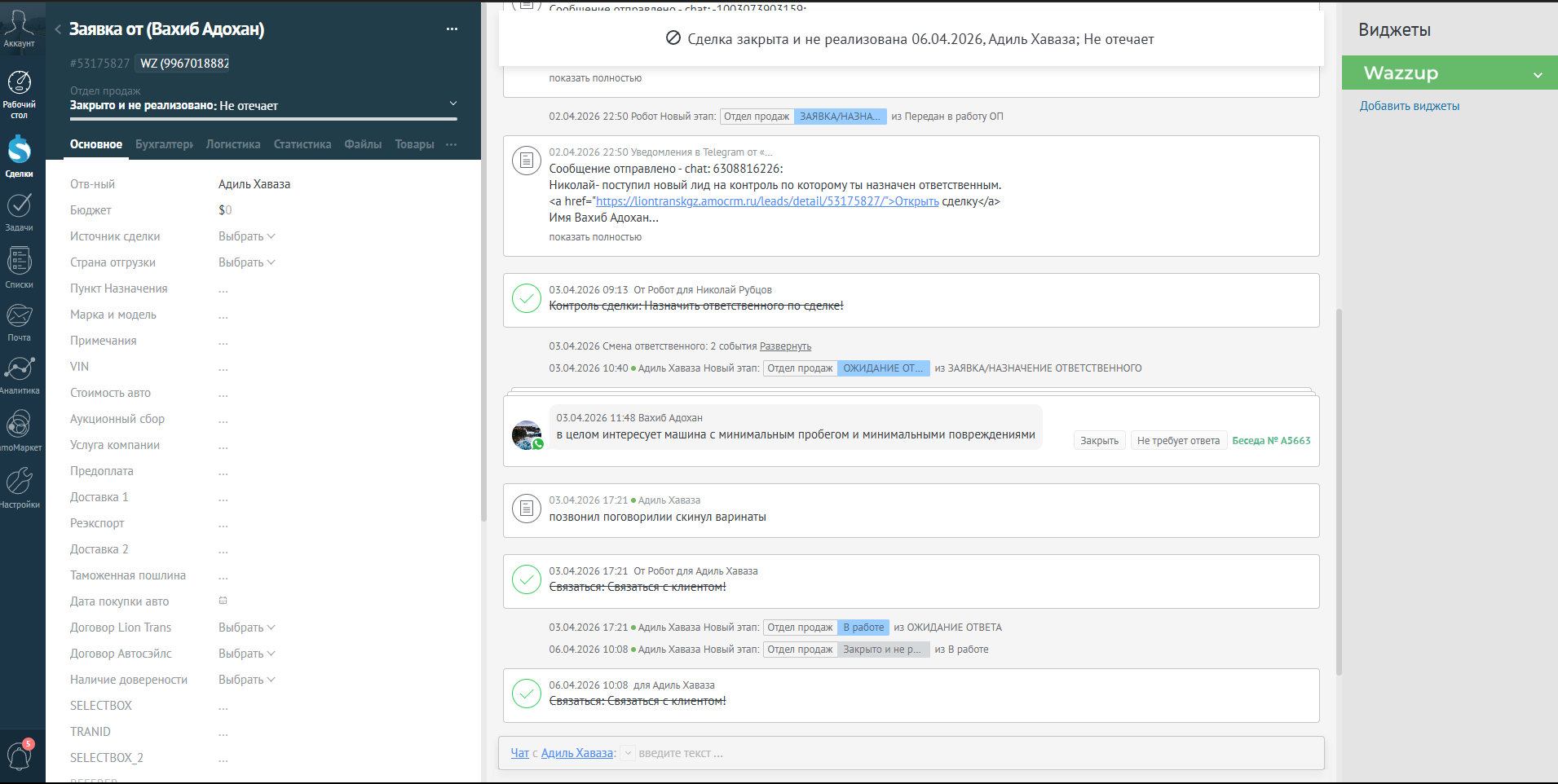This screenshot has width=1558, height=784.
Task: Edit Предоплата field value
Action: click(223, 471)
